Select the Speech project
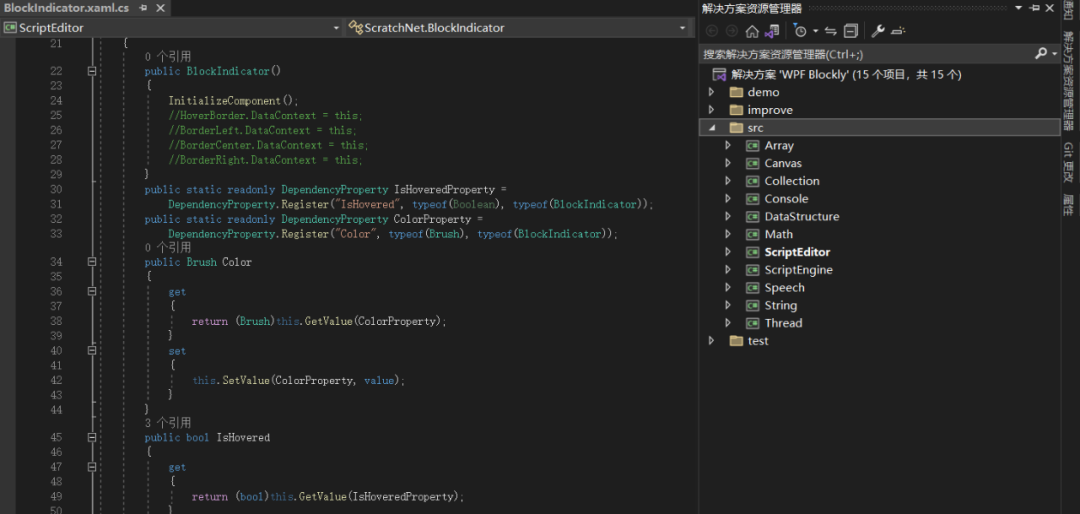The image size is (1080, 514). [x=785, y=287]
